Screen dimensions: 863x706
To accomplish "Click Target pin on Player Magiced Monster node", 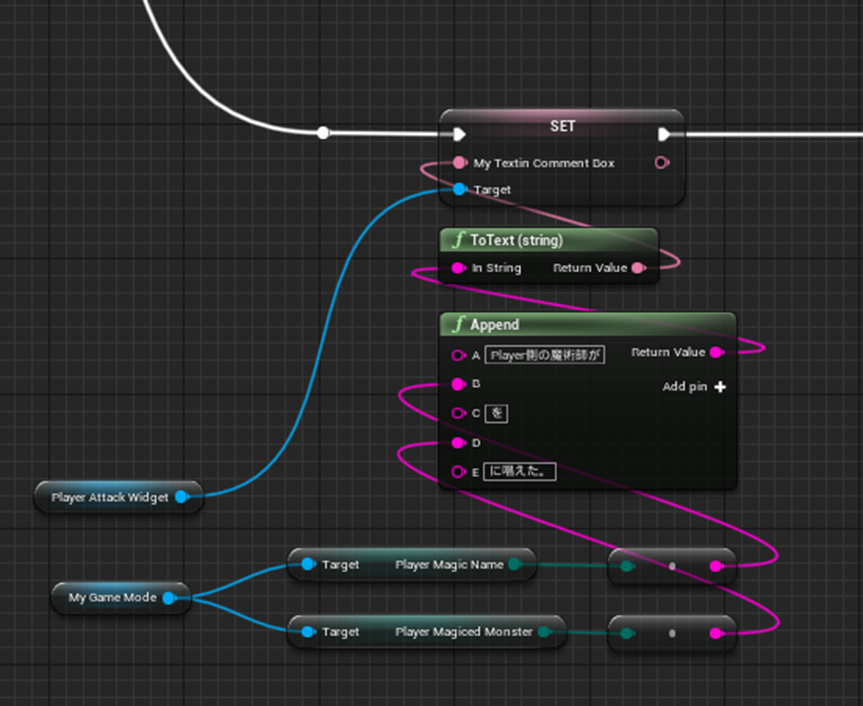I will pos(308,632).
